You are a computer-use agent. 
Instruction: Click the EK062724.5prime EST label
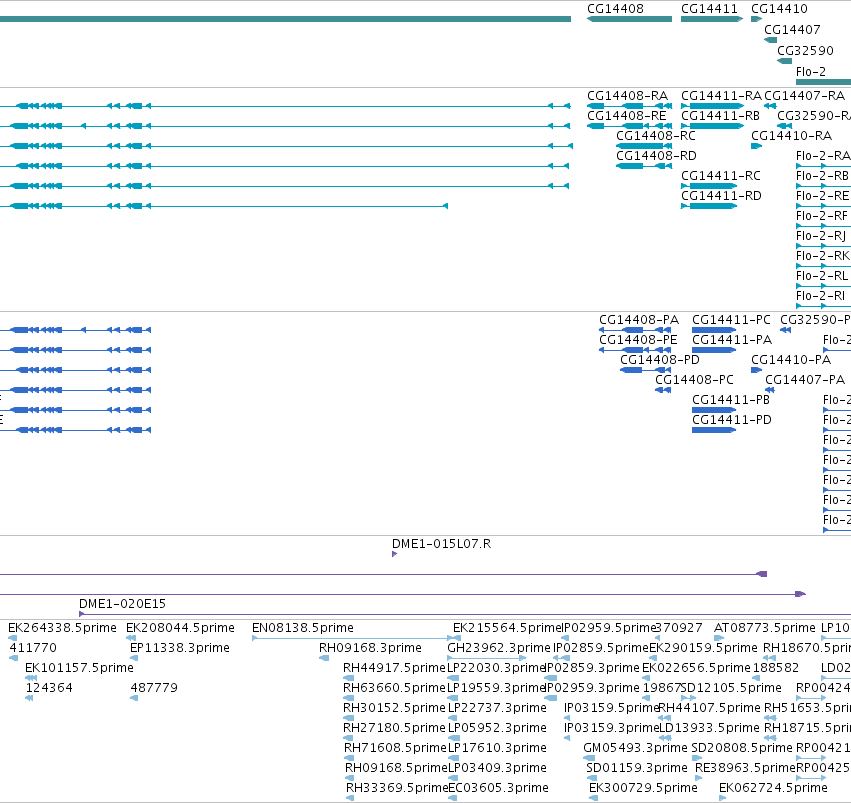(773, 788)
